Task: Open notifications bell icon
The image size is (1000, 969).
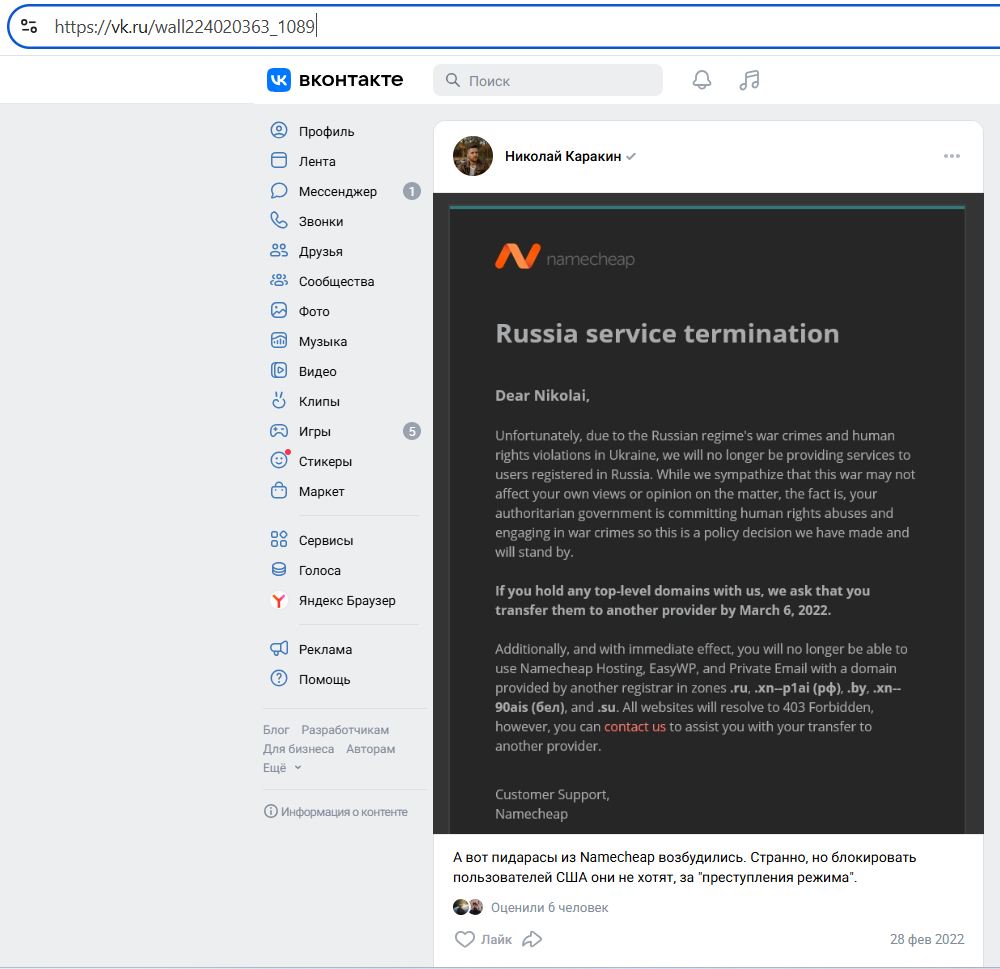Action: pos(702,80)
